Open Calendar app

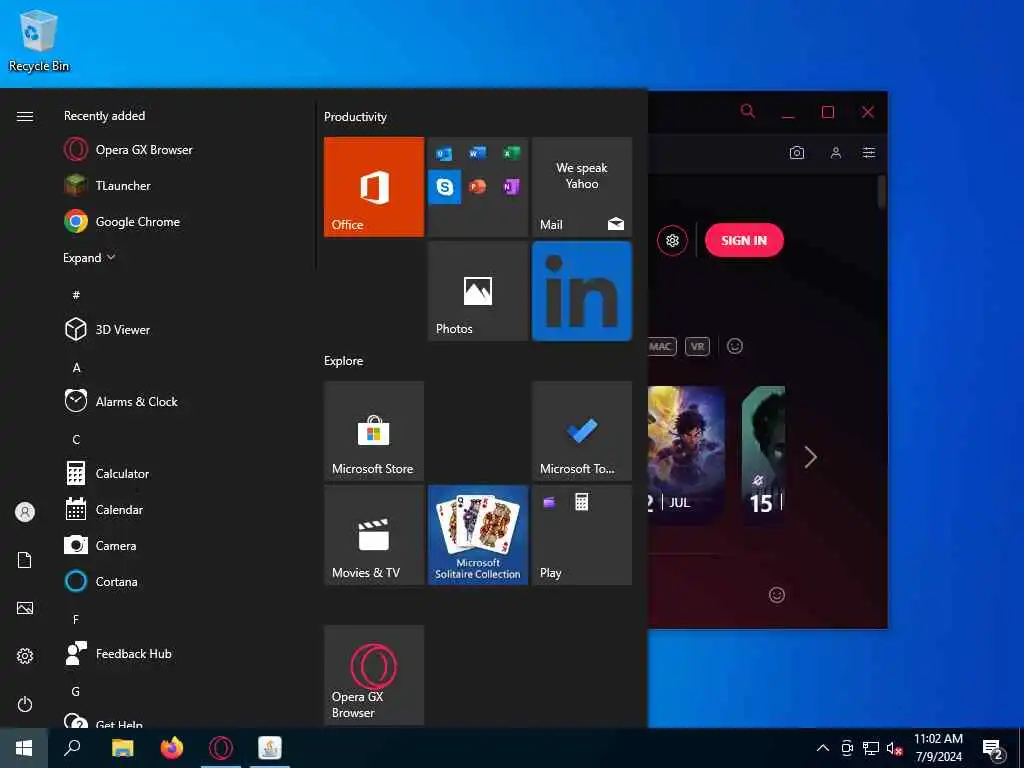104,509
